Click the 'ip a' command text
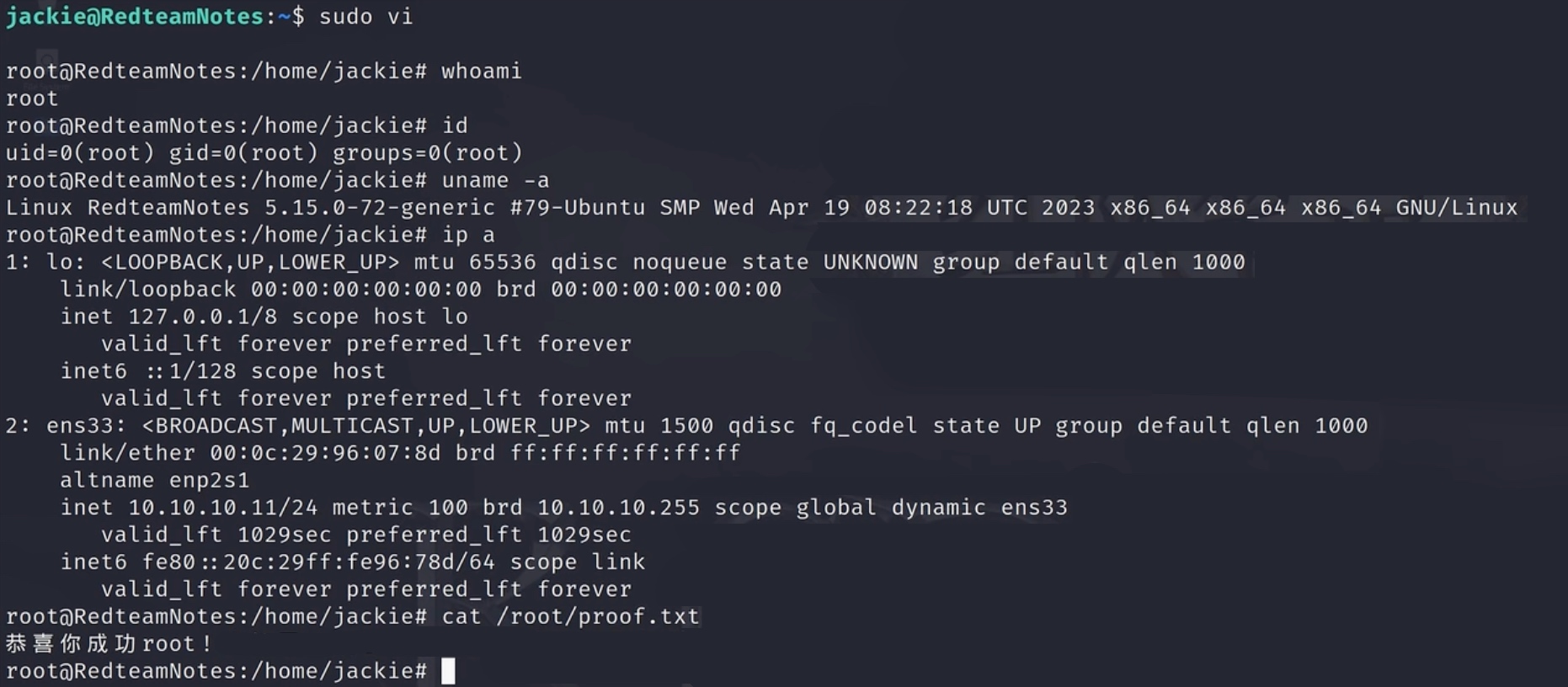This screenshot has height=687, width=1568. [x=467, y=234]
